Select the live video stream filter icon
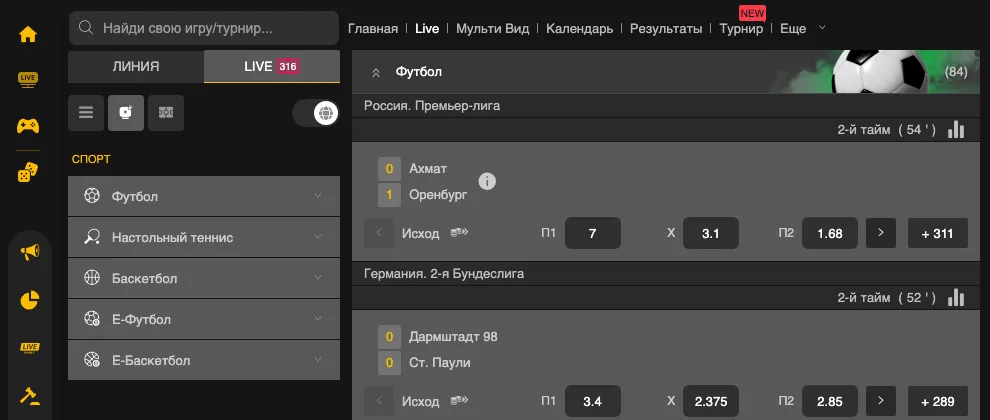Viewport: 990px width, 420px height. coord(126,113)
